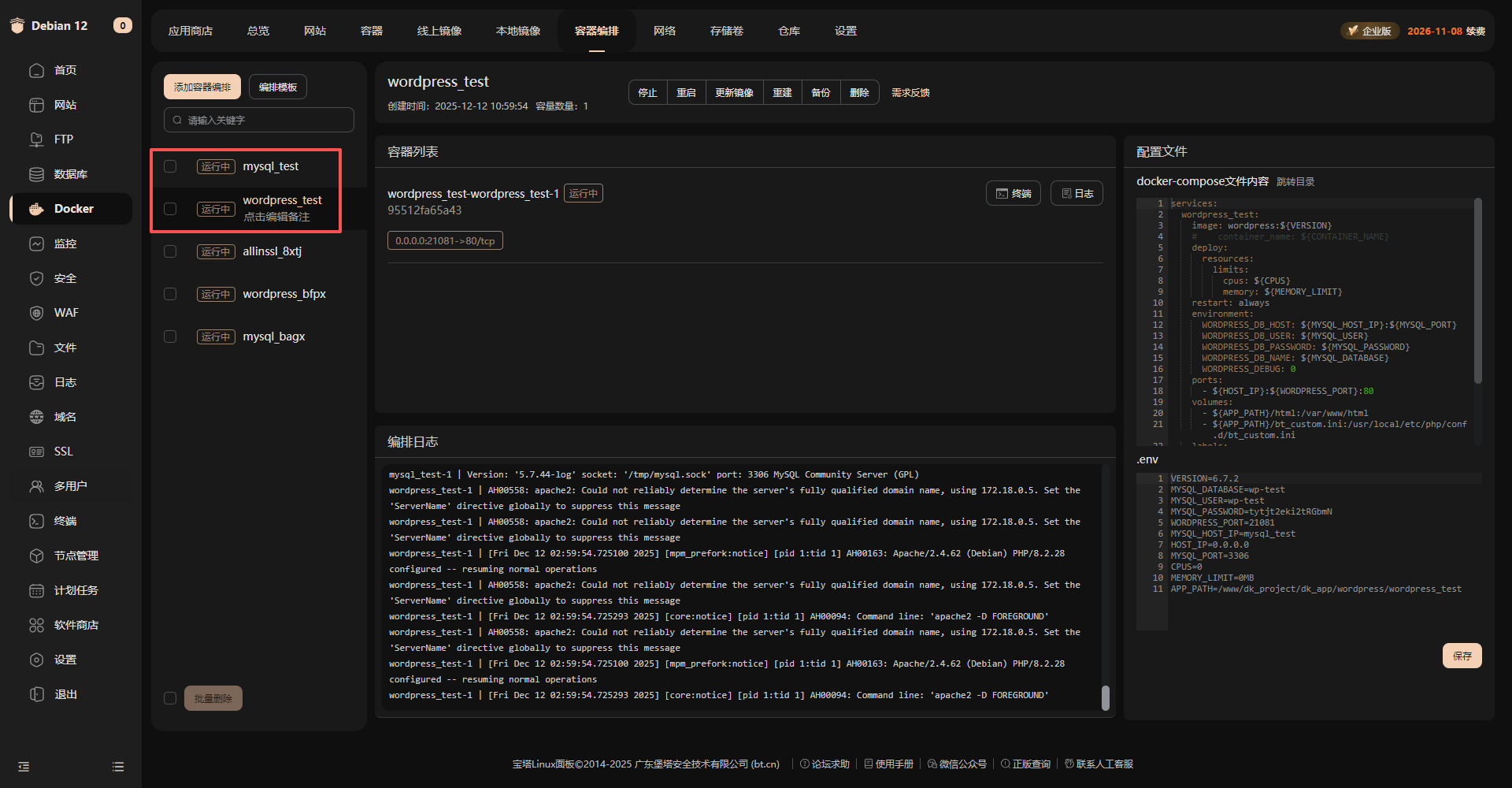Open the 软件商店 software store icon
The image size is (1512, 788).
coord(36,625)
